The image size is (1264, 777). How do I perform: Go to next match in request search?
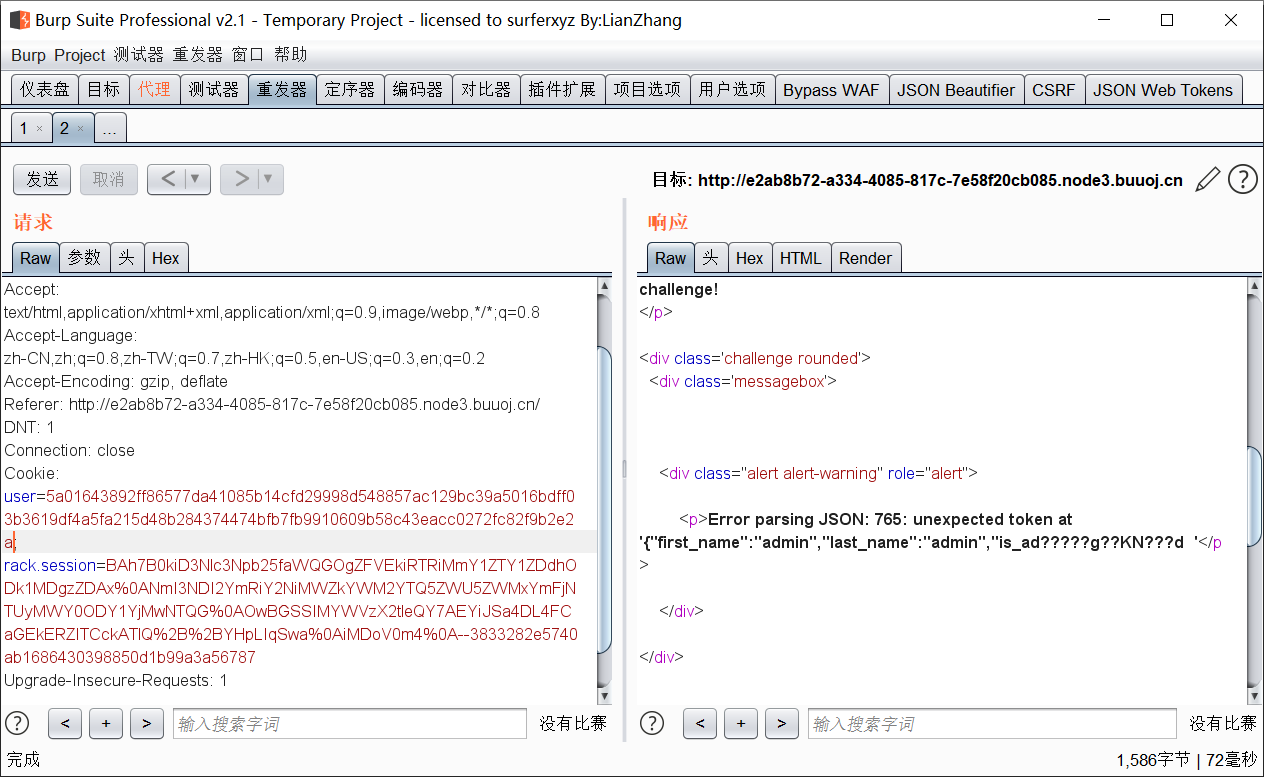(146, 723)
